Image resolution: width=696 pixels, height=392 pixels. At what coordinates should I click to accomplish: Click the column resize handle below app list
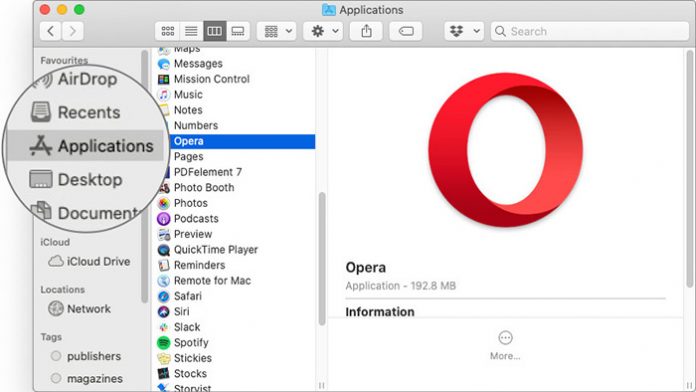point(321,385)
